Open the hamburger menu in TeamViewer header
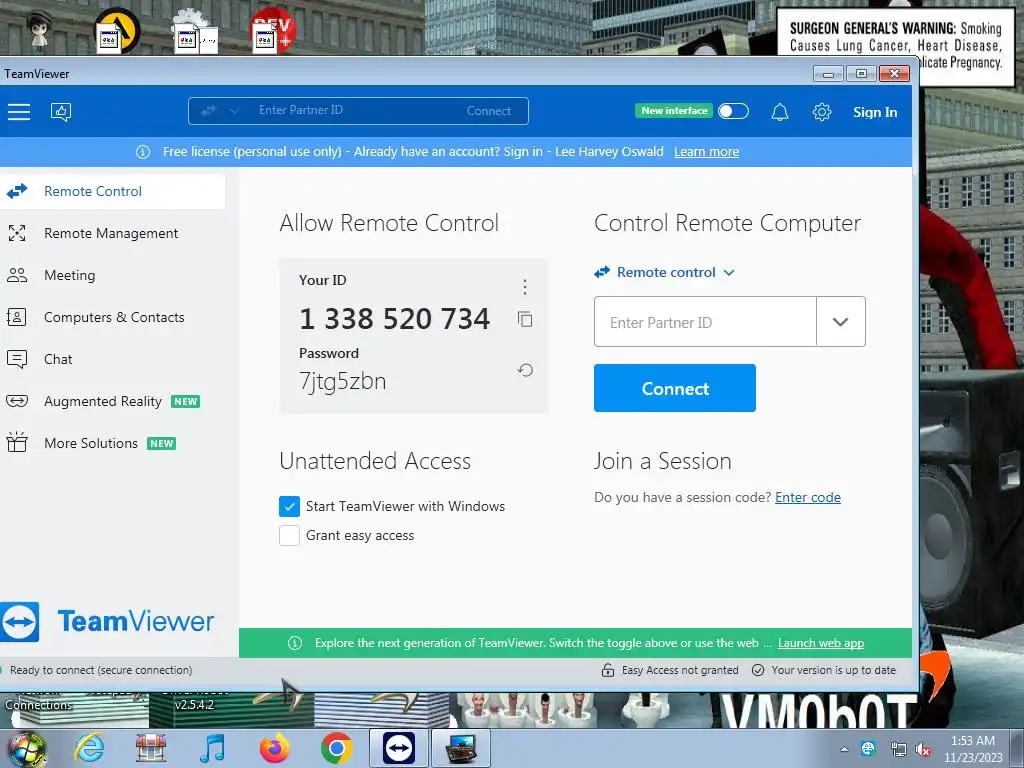 (x=19, y=112)
